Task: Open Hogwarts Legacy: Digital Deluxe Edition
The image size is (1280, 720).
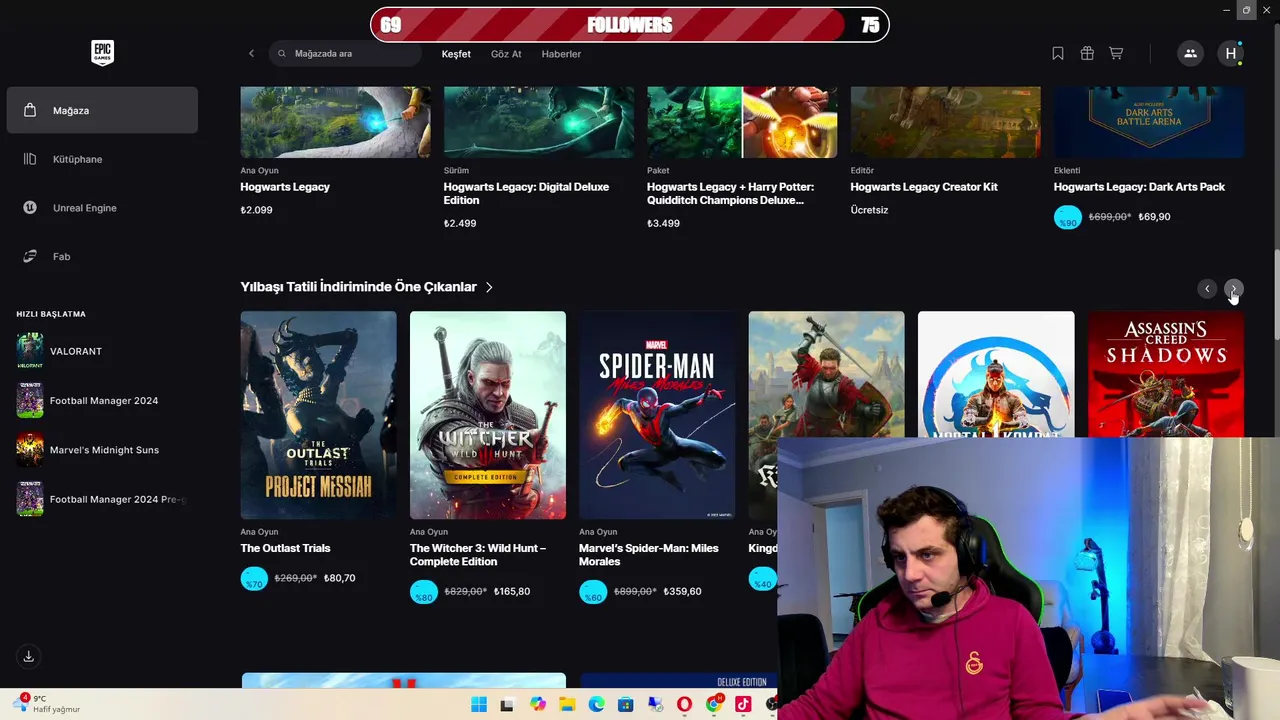Action: 526,193
